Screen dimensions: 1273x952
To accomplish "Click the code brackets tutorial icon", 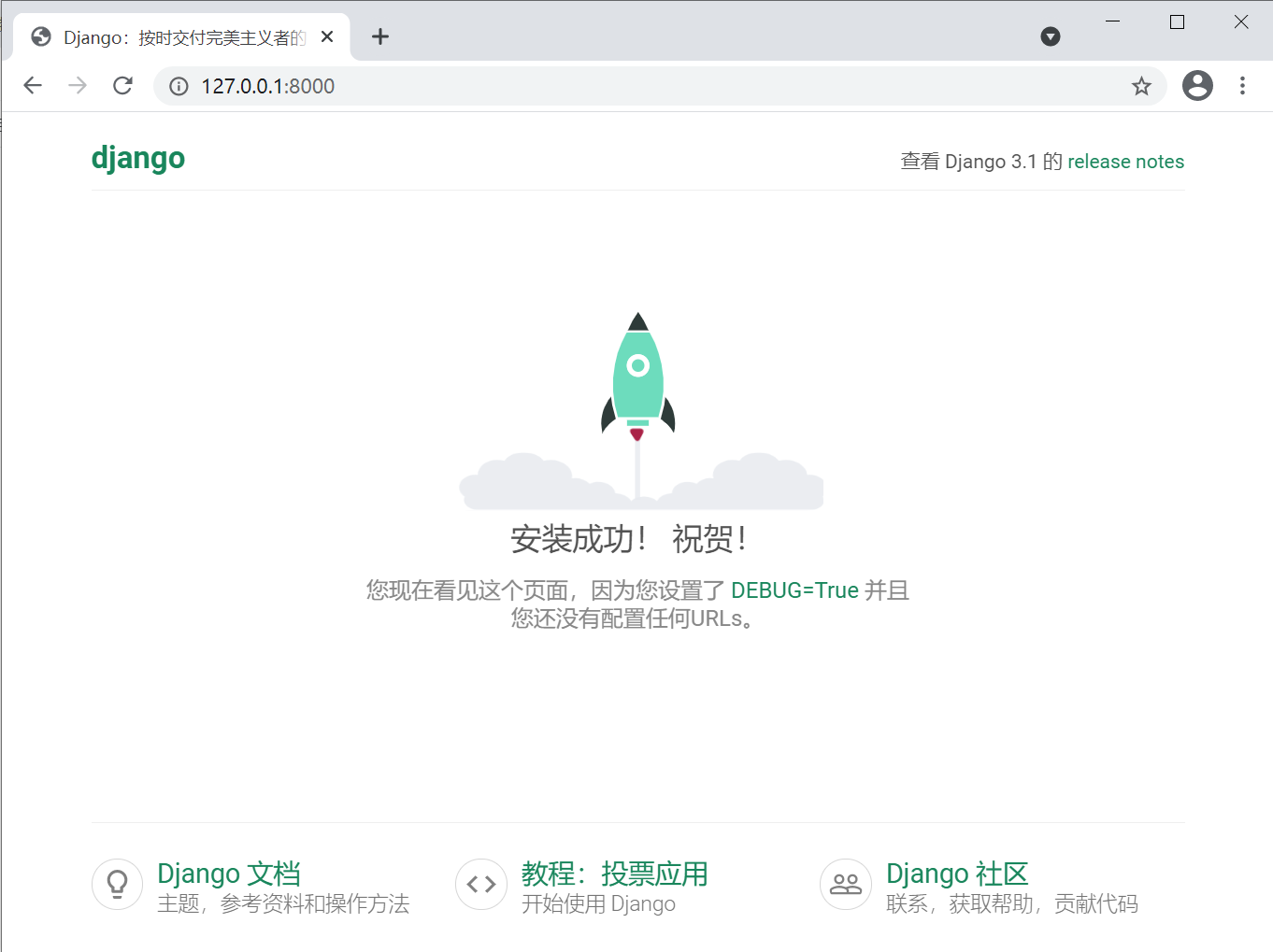I will click(480, 884).
